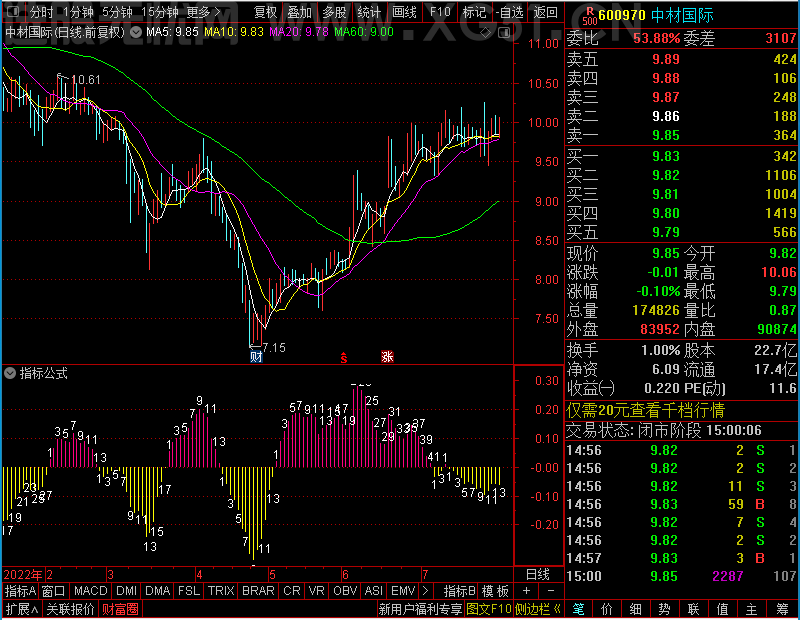
Task: Open the 复权 adjustment menu
Action: [265, 12]
